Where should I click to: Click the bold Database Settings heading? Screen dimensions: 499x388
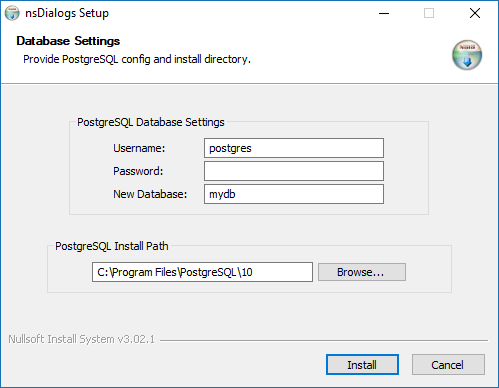68,41
